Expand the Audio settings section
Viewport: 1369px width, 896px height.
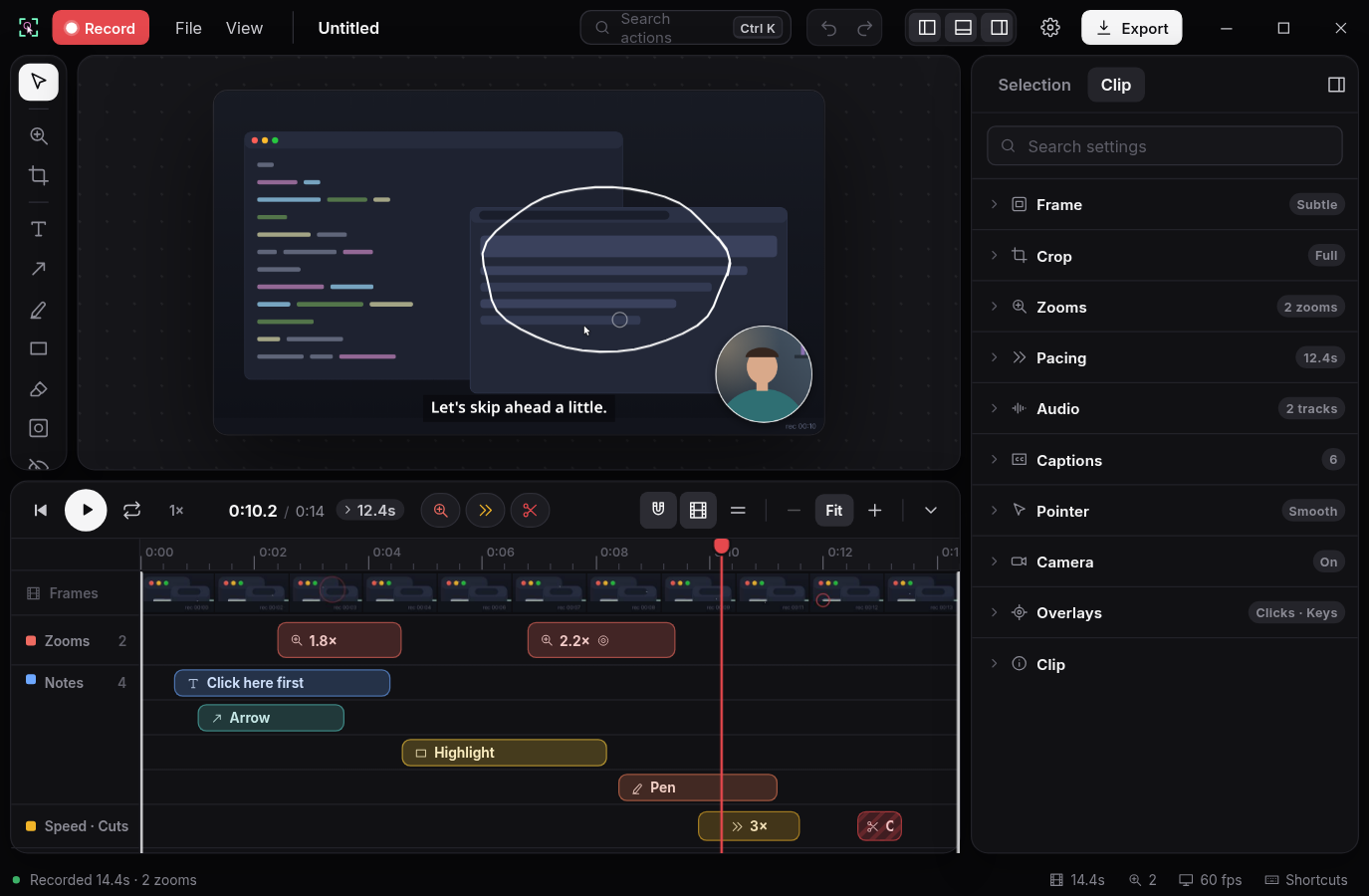(1165, 409)
